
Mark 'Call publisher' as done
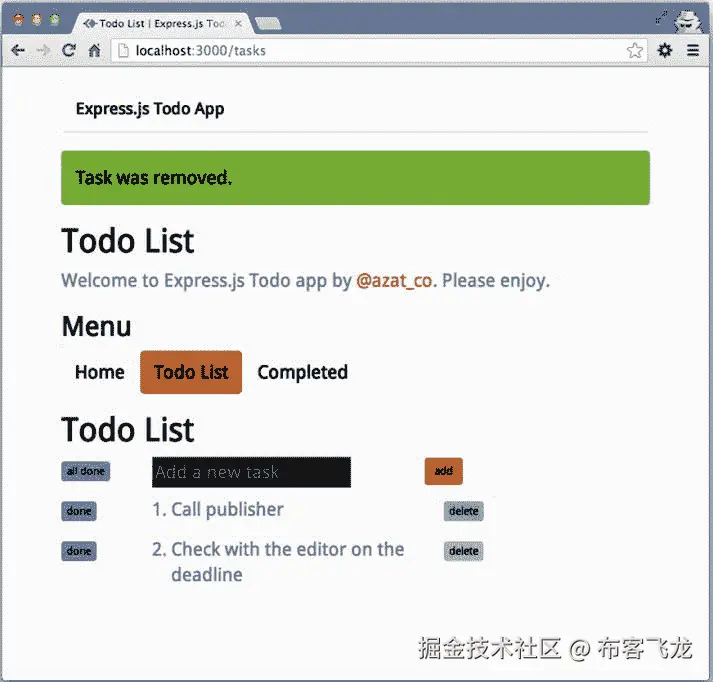(79, 511)
